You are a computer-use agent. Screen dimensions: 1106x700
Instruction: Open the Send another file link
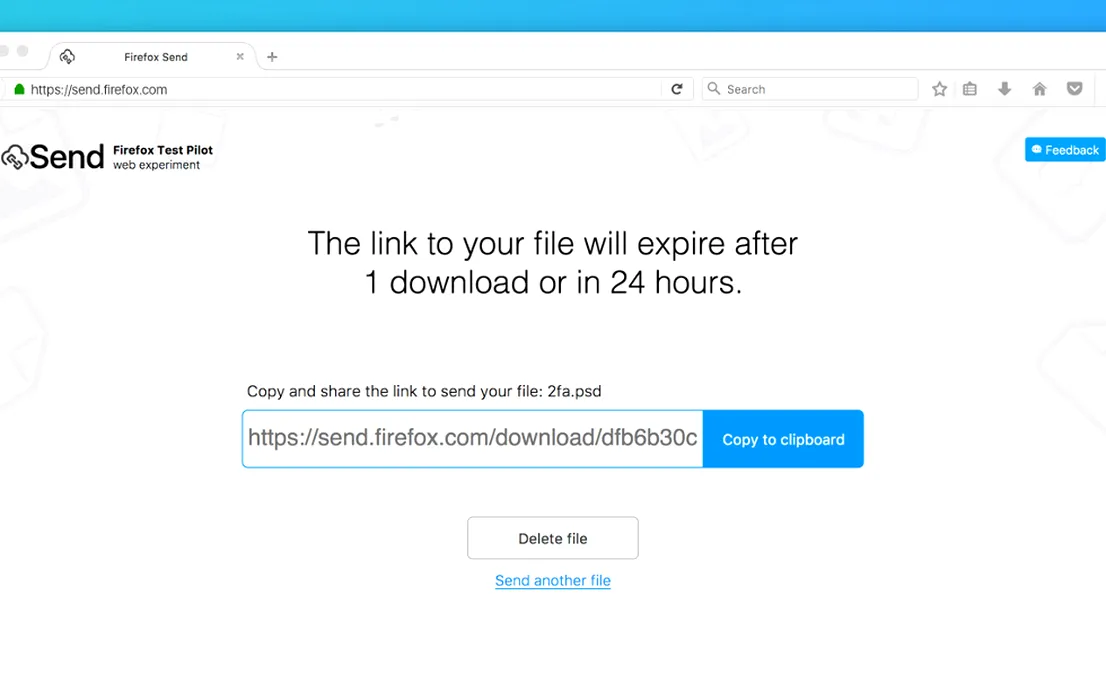(x=552, y=580)
